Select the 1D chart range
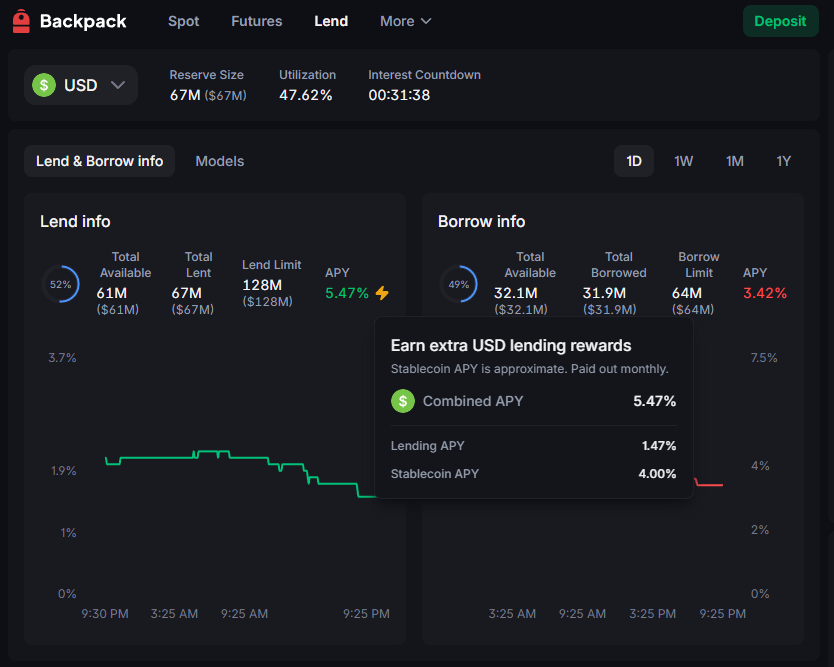This screenshot has height=667, width=834. pos(634,161)
